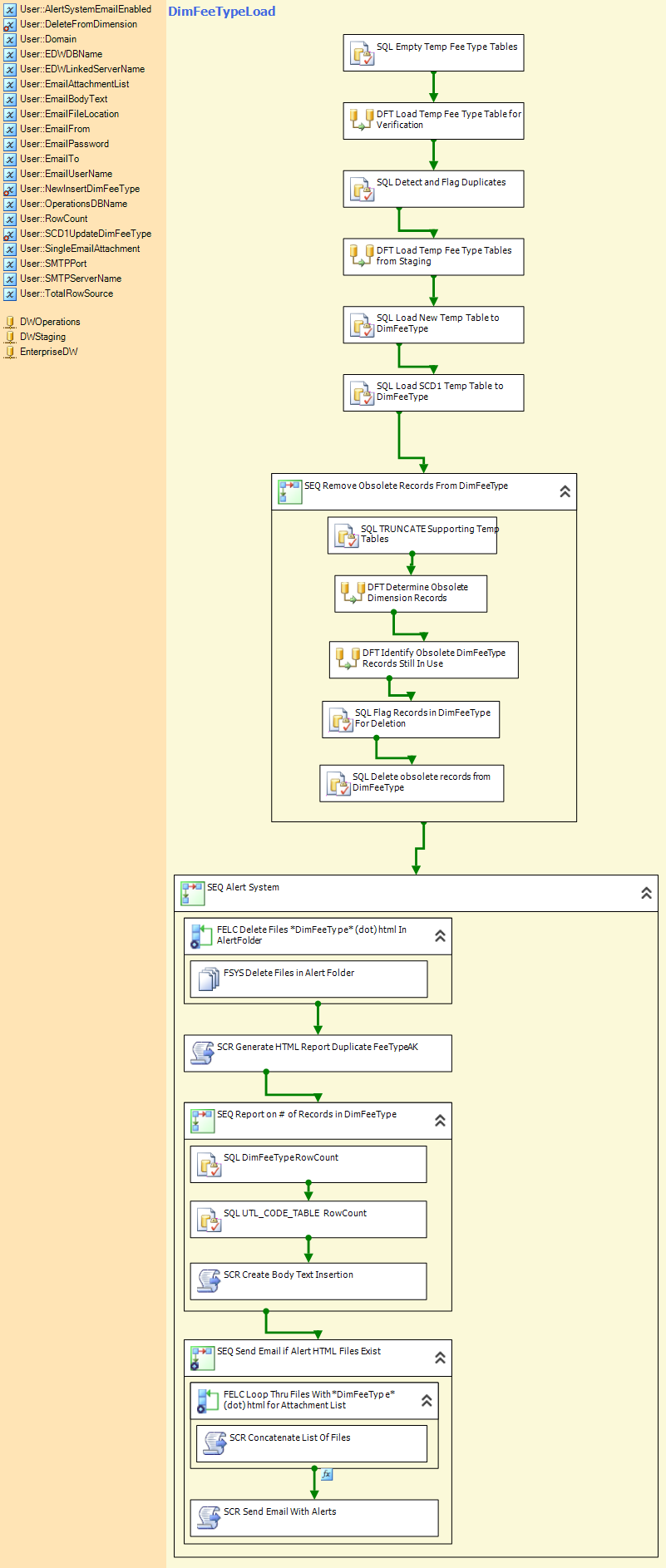This screenshot has width=666, height=1568.
Task: Click the SCR Create Body Text Insertion icon
Action: click(x=209, y=1281)
